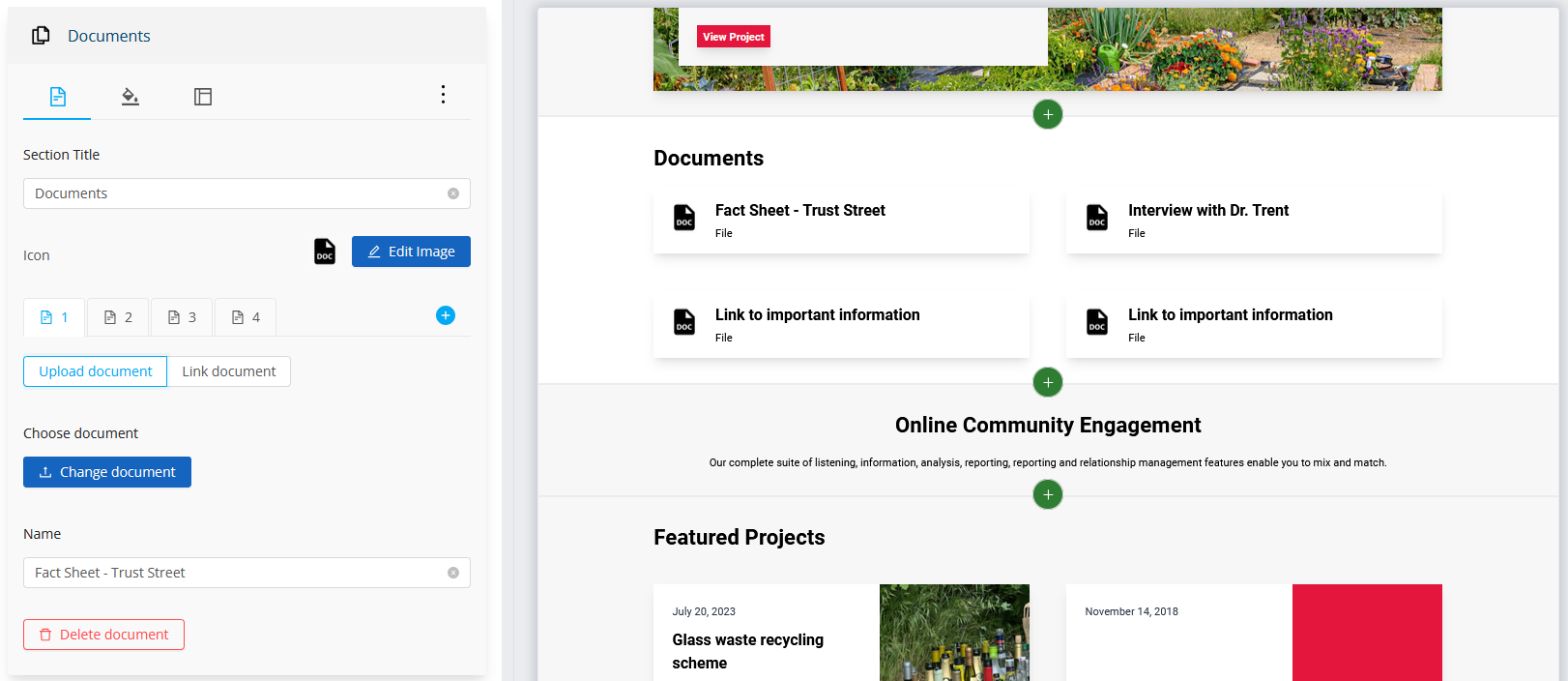Click the November 14, 2018 date text
The width and height of the screenshot is (1568, 681).
tap(1131, 611)
